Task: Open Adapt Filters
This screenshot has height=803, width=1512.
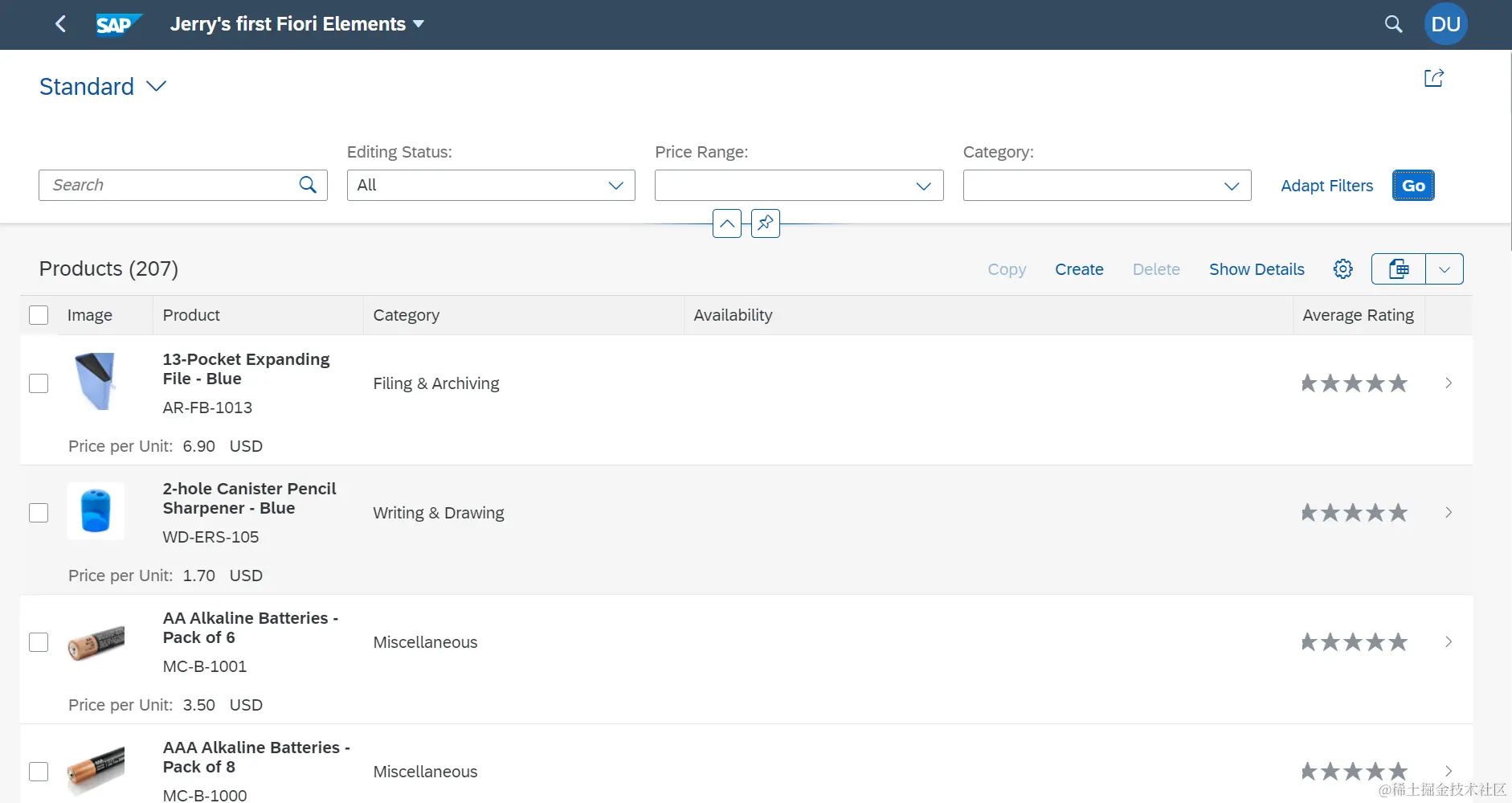Action: pyautogui.click(x=1327, y=186)
